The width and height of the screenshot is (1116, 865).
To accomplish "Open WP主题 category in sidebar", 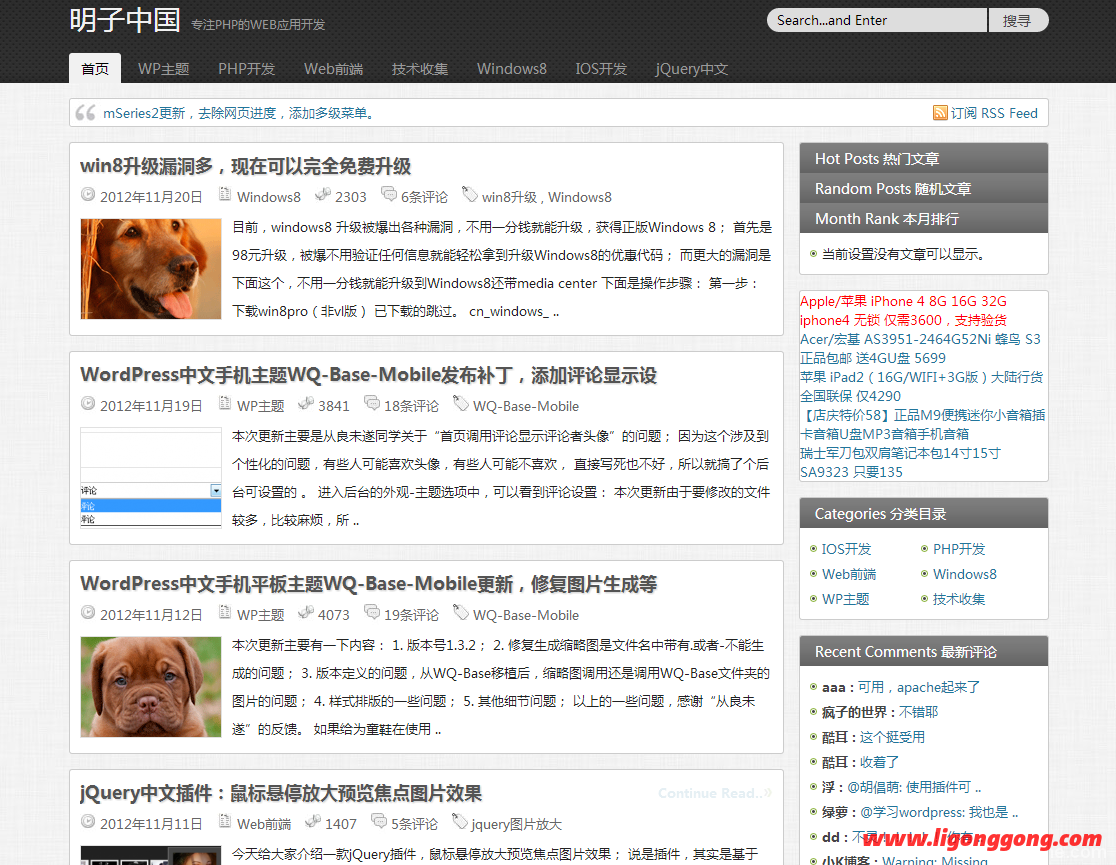I will pos(846,599).
